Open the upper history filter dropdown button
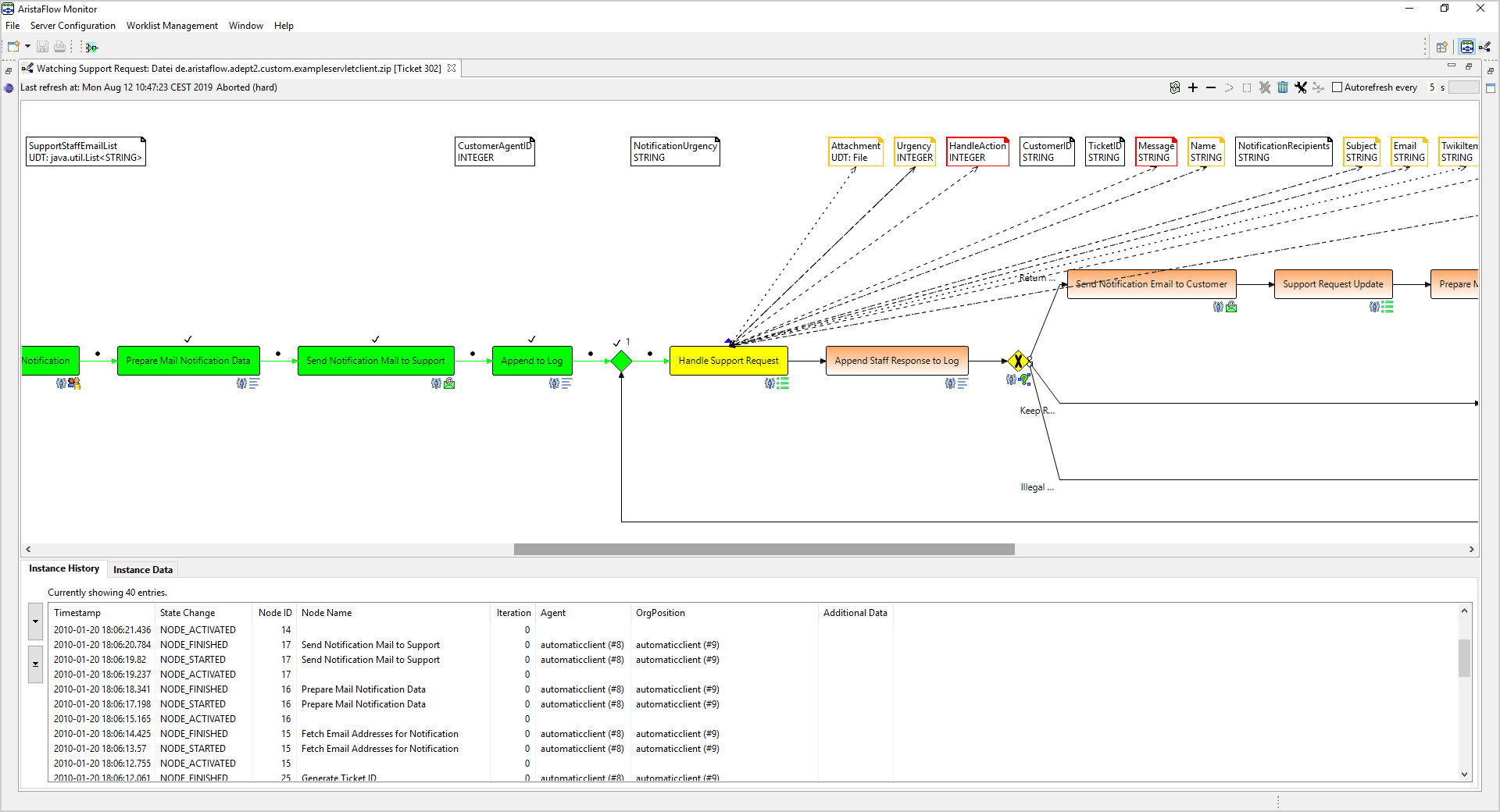This screenshot has width=1500, height=812. pos(35,622)
